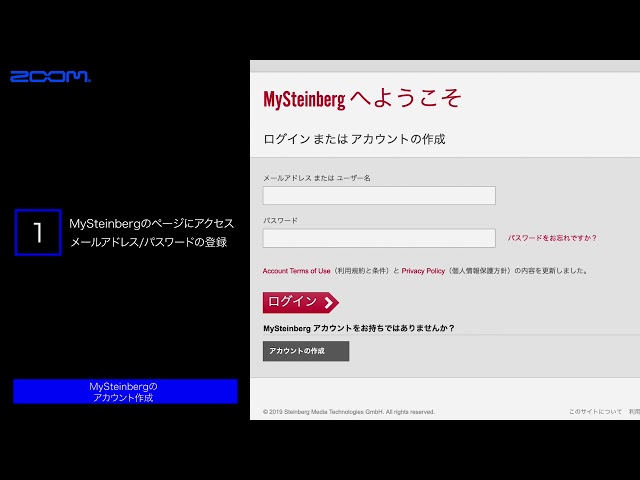Click the アカウントの作成 create account button

coord(306,351)
